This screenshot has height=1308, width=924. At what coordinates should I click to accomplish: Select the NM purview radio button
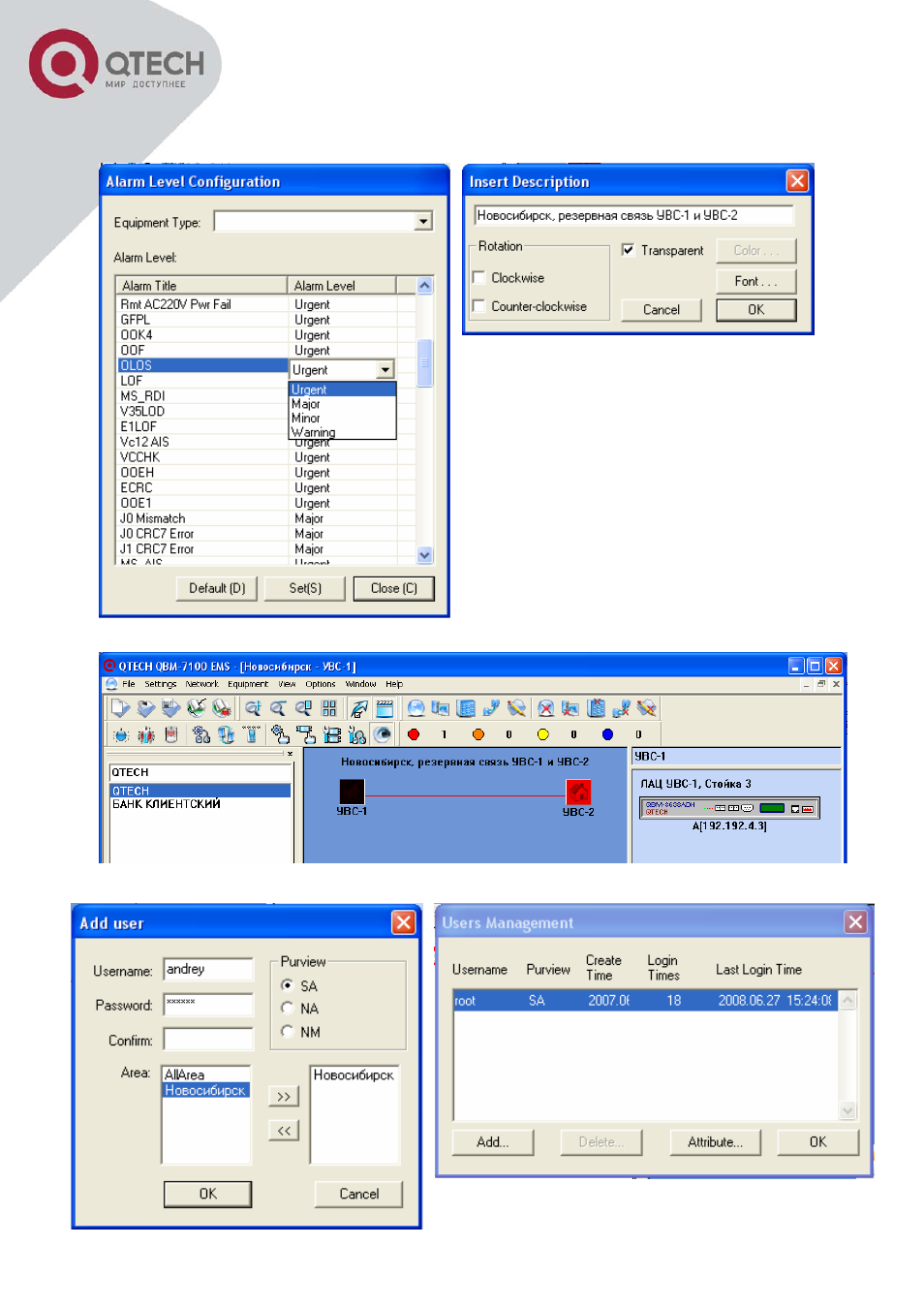[287, 1032]
